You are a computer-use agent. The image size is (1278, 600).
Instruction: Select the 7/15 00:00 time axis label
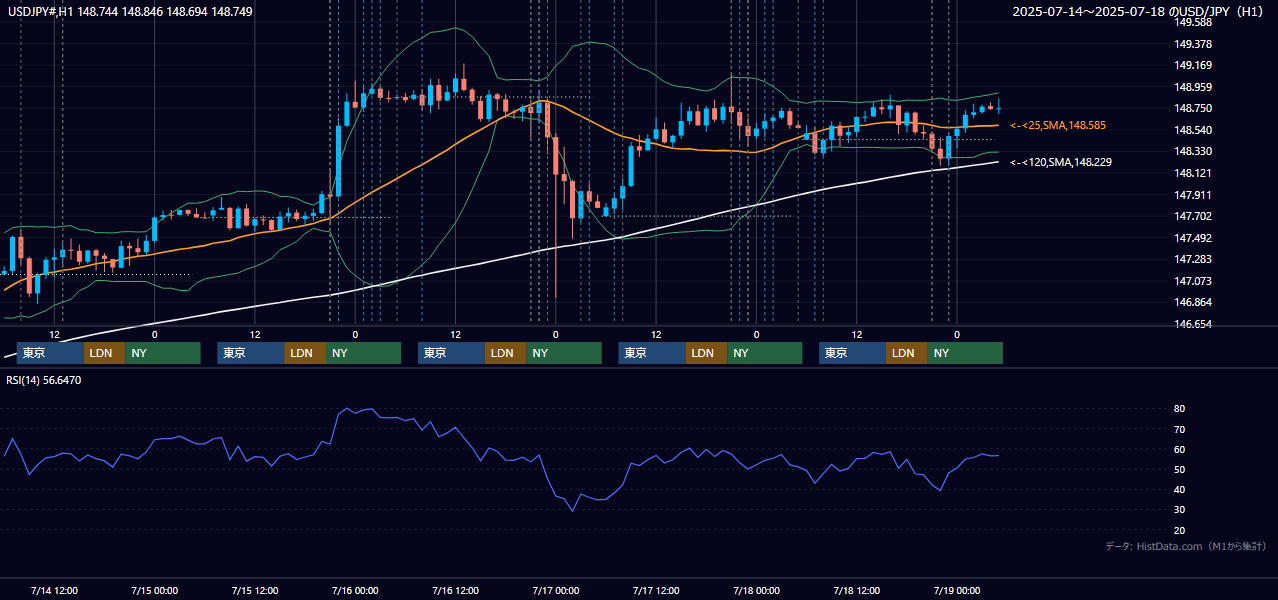click(154, 590)
